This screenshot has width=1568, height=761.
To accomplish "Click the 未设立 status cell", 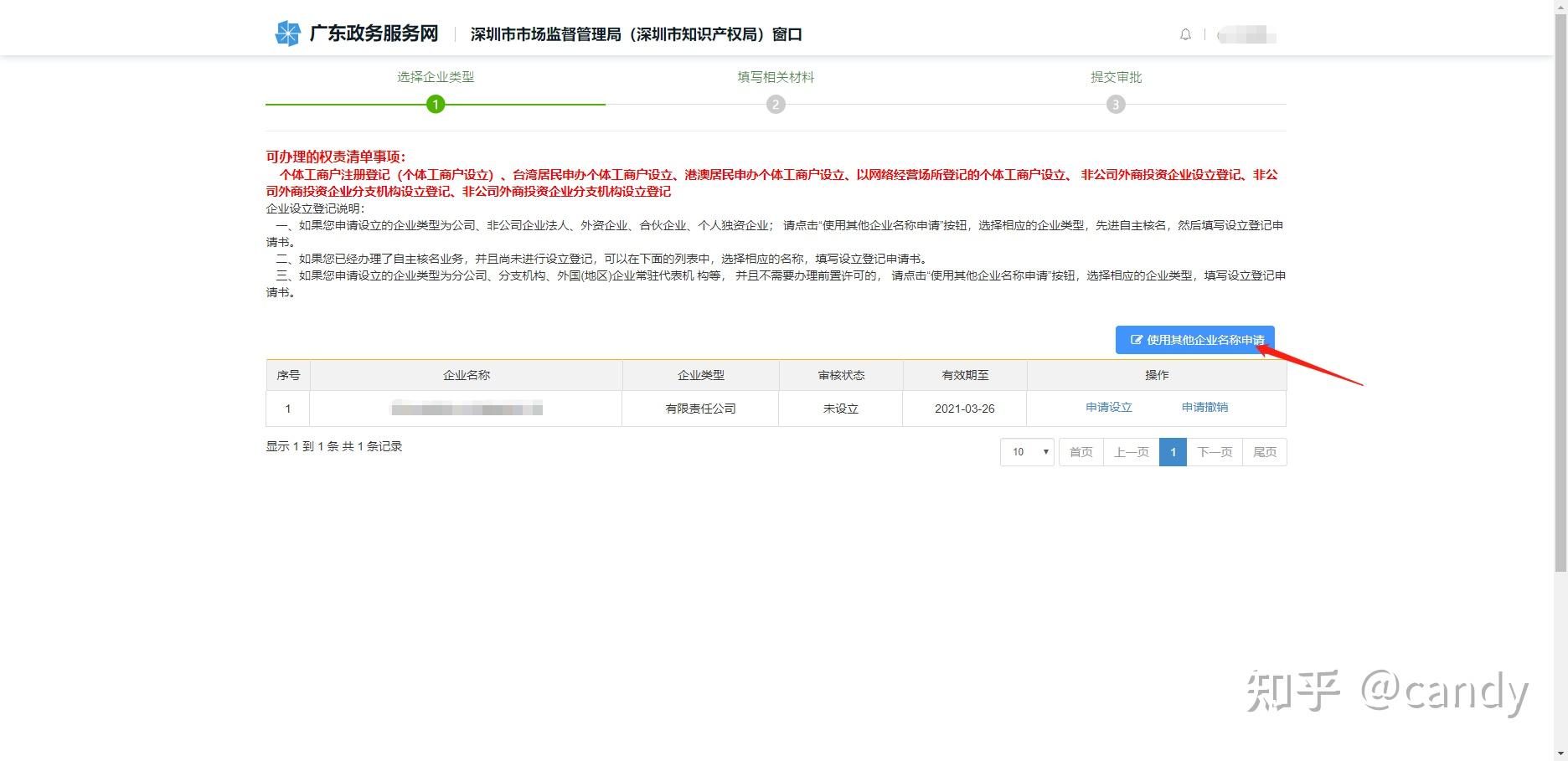I will [x=841, y=409].
